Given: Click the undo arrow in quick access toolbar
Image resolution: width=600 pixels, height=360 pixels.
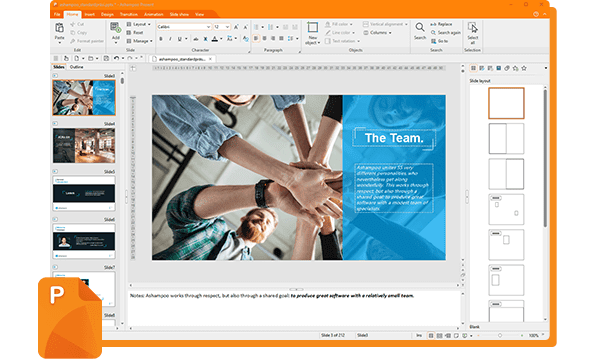Looking at the screenshot, I should pyautogui.click(x=116, y=59).
